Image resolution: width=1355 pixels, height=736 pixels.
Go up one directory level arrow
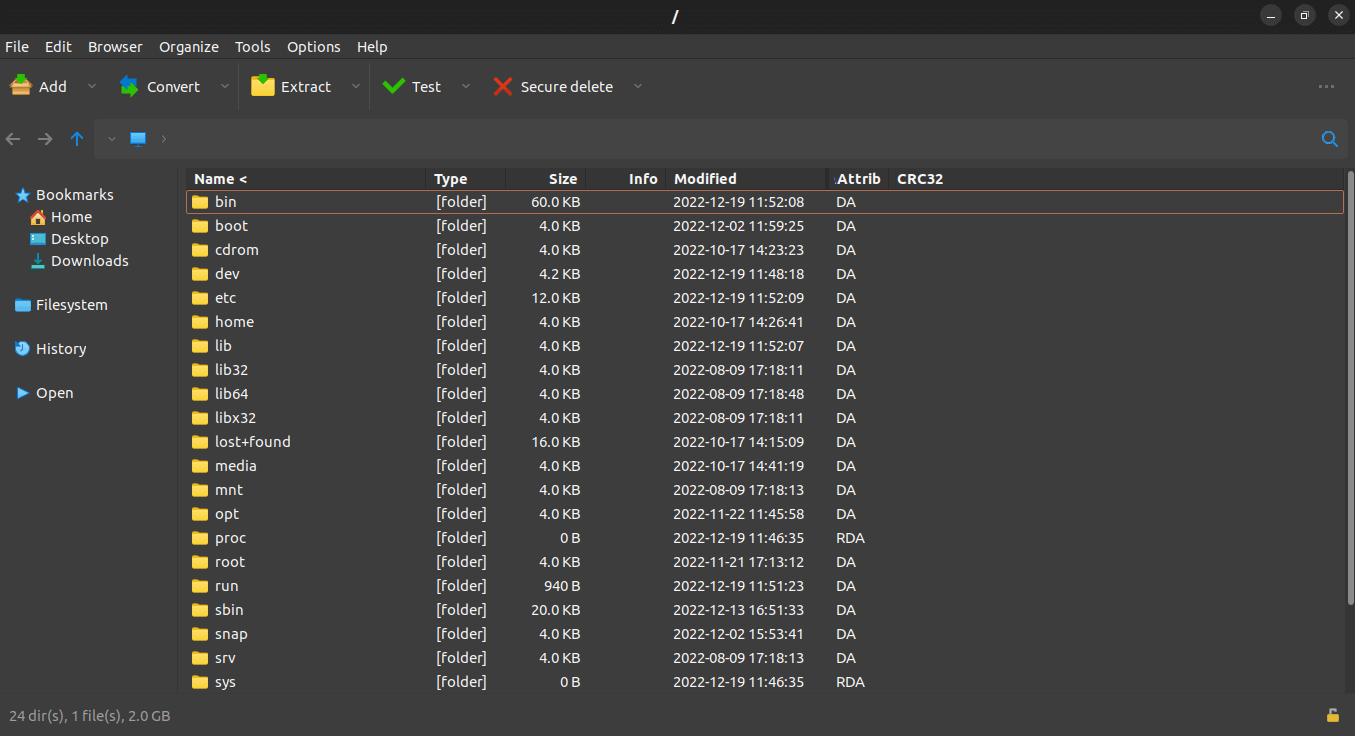coord(77,139)
